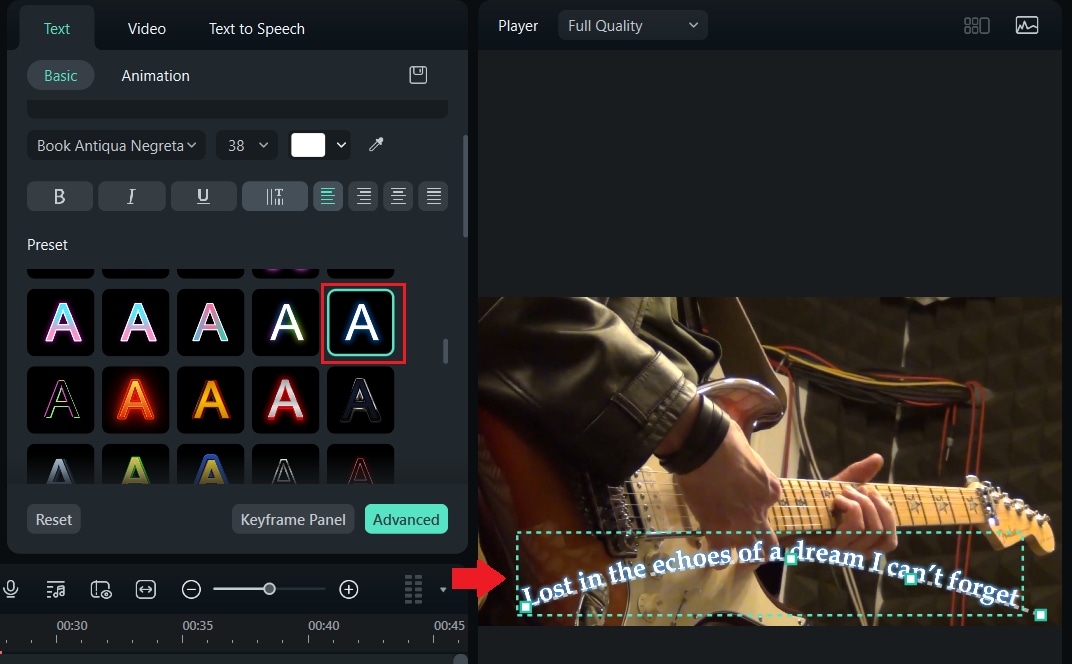Viewport: 1072px width, 664px height.
Task: Click the render preview icon
Action: [x=100, y=589]
